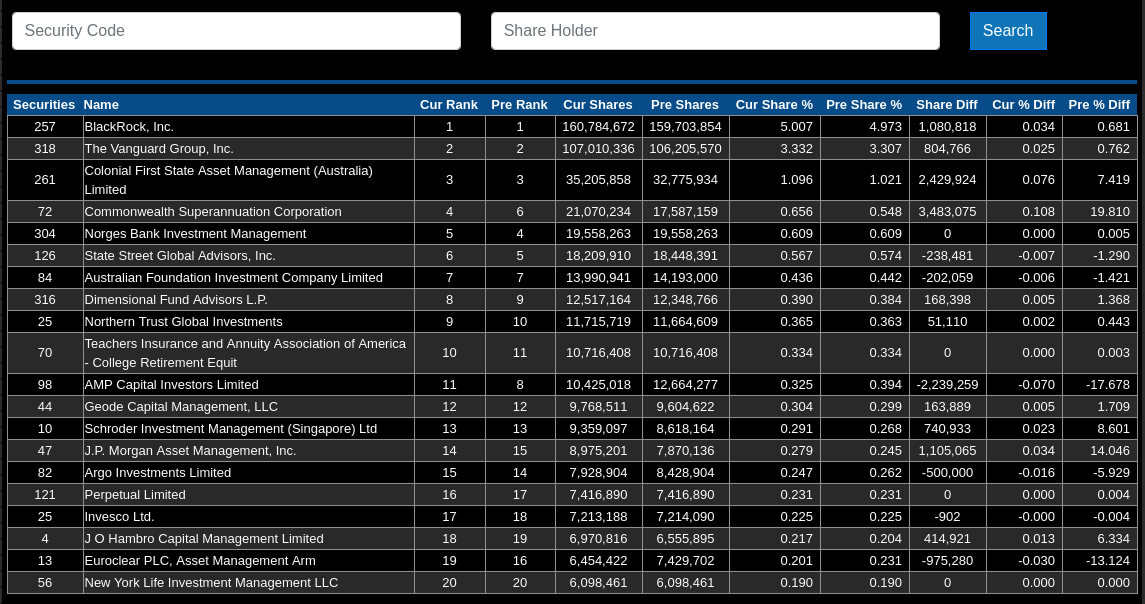Sort by Cur Share % header
The width and height of the screenshot is (1145, 604).
774,105
